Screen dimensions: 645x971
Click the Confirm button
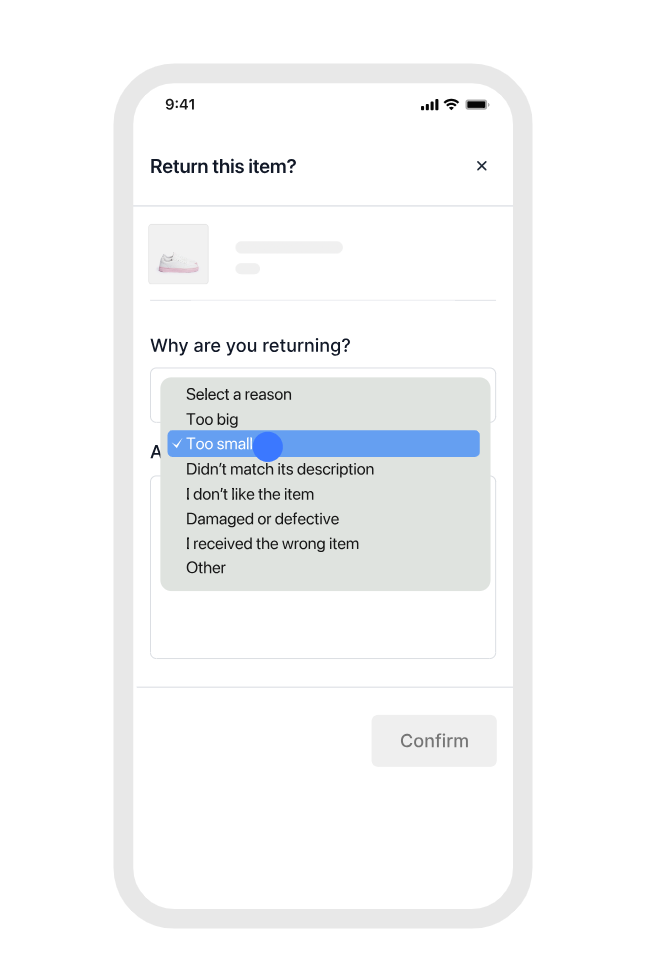[x=434, y=741]
